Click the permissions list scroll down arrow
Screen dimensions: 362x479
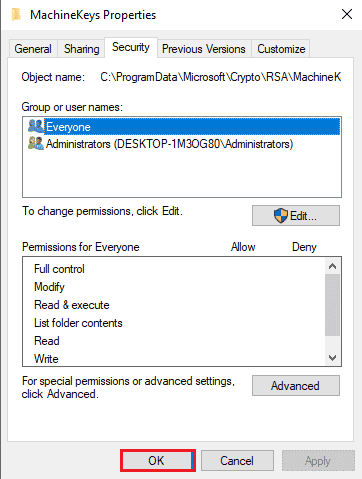[332, 358]
